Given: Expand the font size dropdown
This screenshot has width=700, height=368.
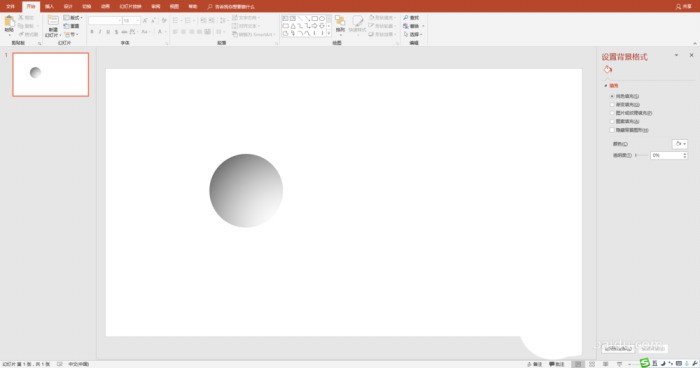Looking at the screenshot, I should 138,21.
